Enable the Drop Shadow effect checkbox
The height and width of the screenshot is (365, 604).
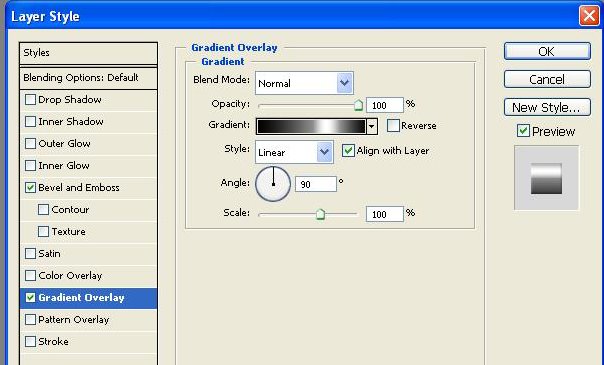click(x=30, y=100)
